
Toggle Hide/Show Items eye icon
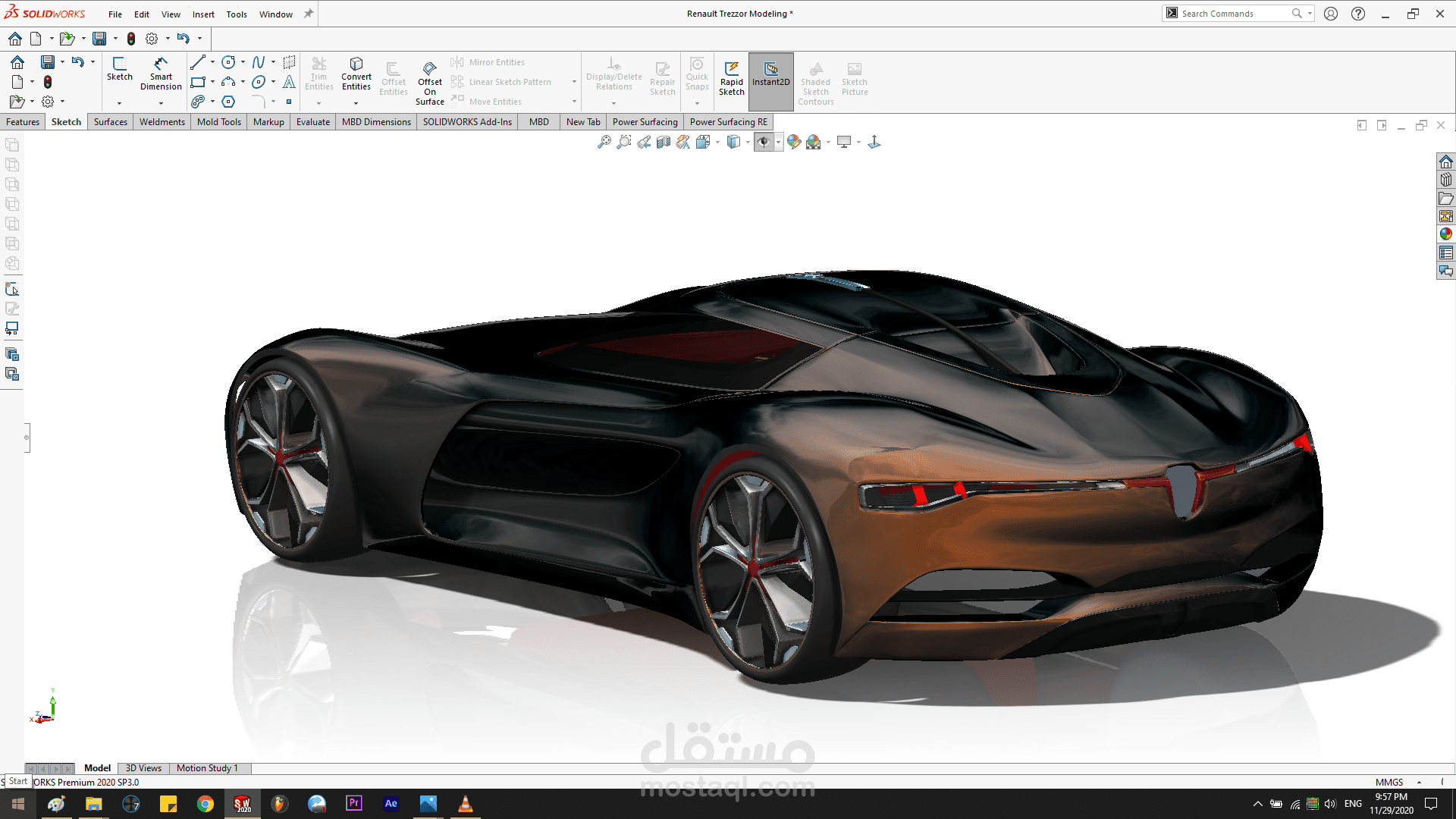point(763,142)
